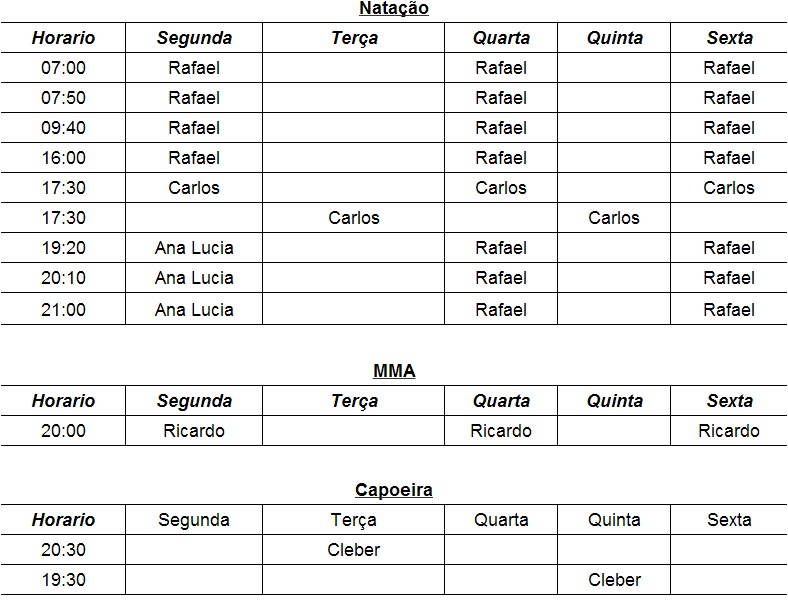Select Ana Lucia in the 21:00 row
The height and width of the screenshot is (606, 788).
[194, 310]
